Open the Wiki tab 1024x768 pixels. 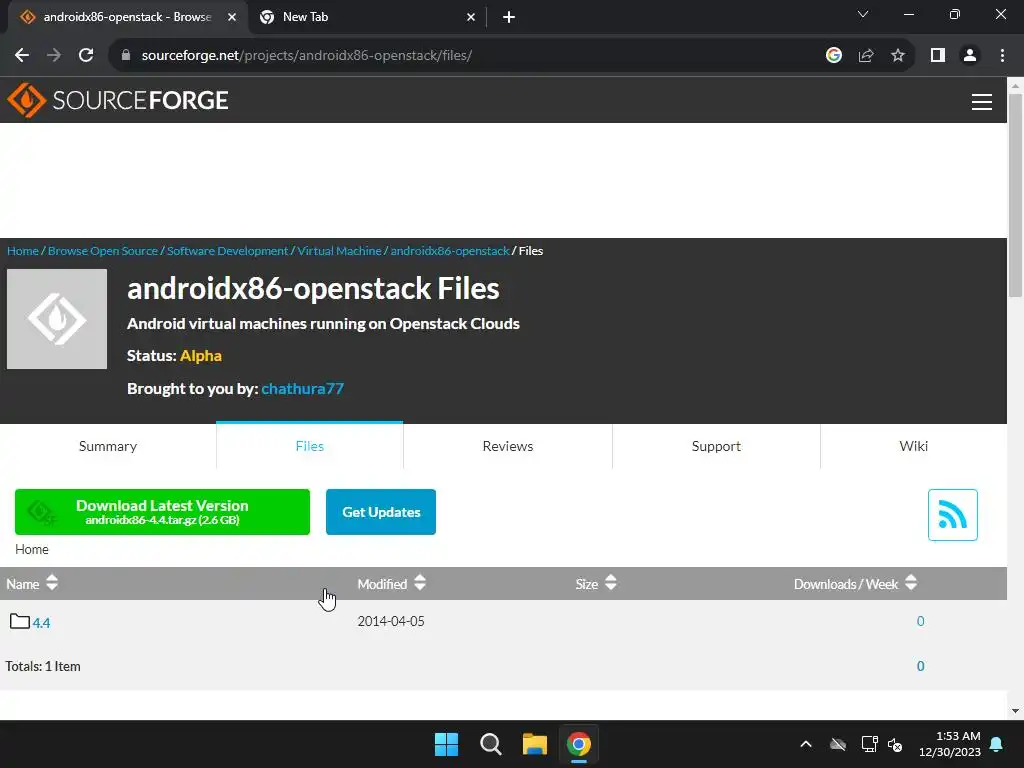(913, 446)
